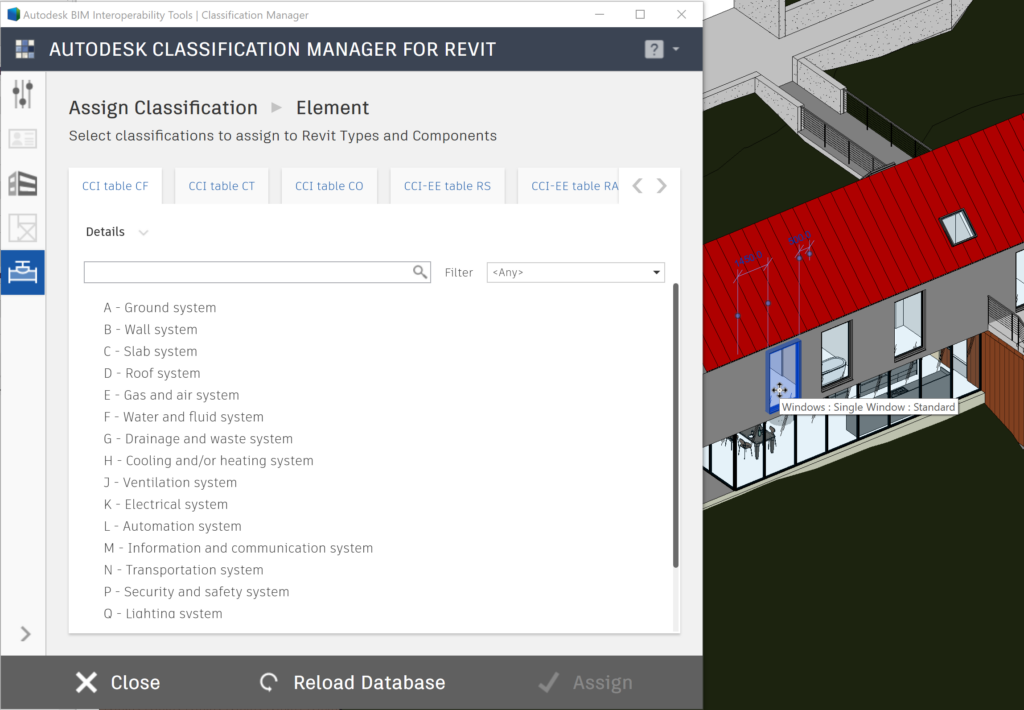Close the window with the title bar X

(x=681, y=14)
